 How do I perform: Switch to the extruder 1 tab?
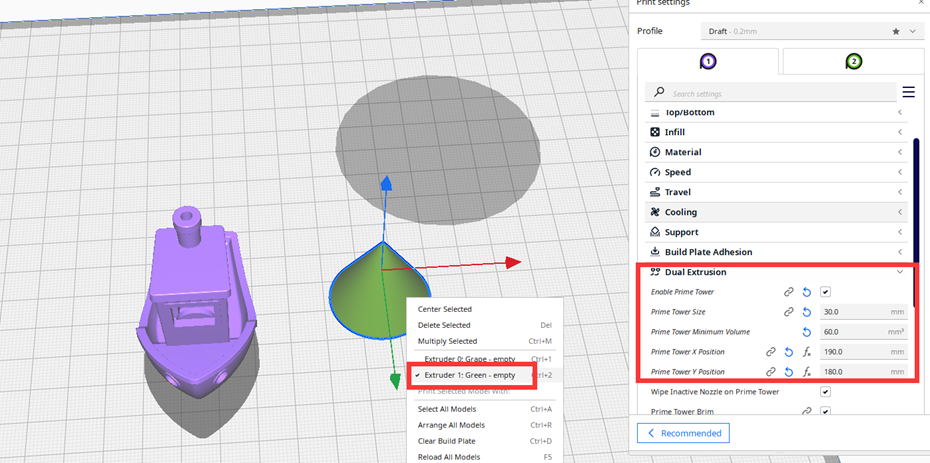coord(708,61)
